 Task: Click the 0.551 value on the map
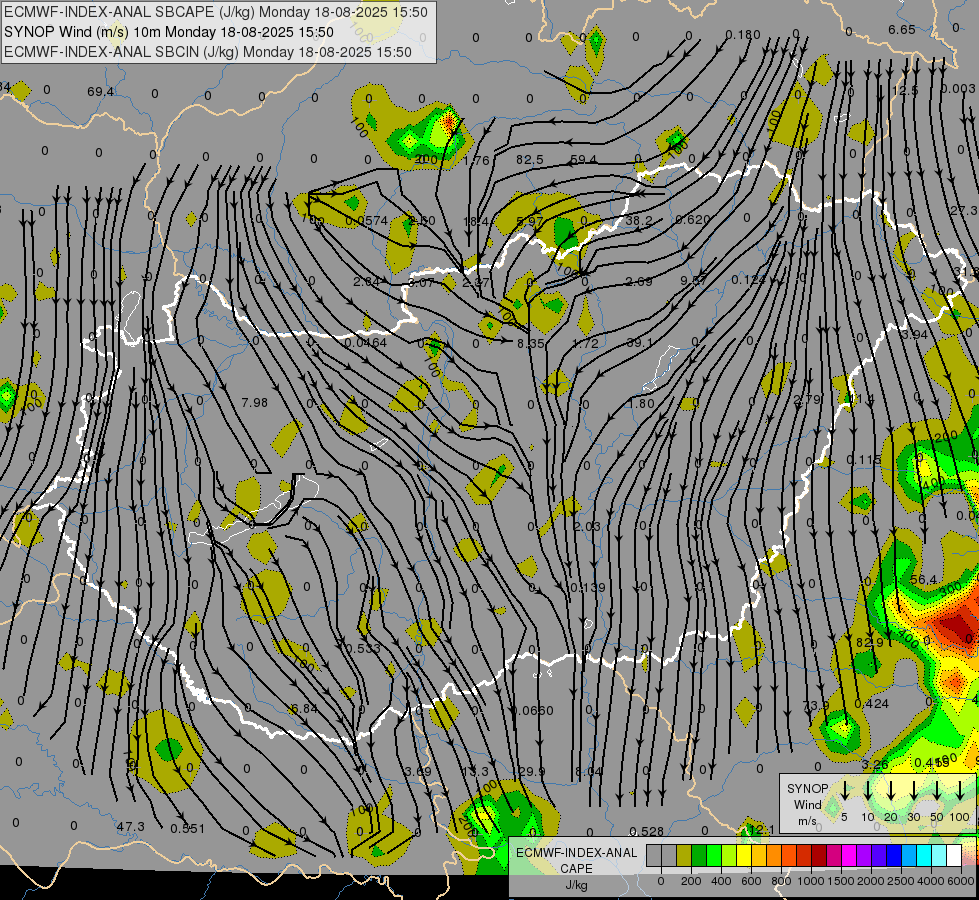click(187, 829)
